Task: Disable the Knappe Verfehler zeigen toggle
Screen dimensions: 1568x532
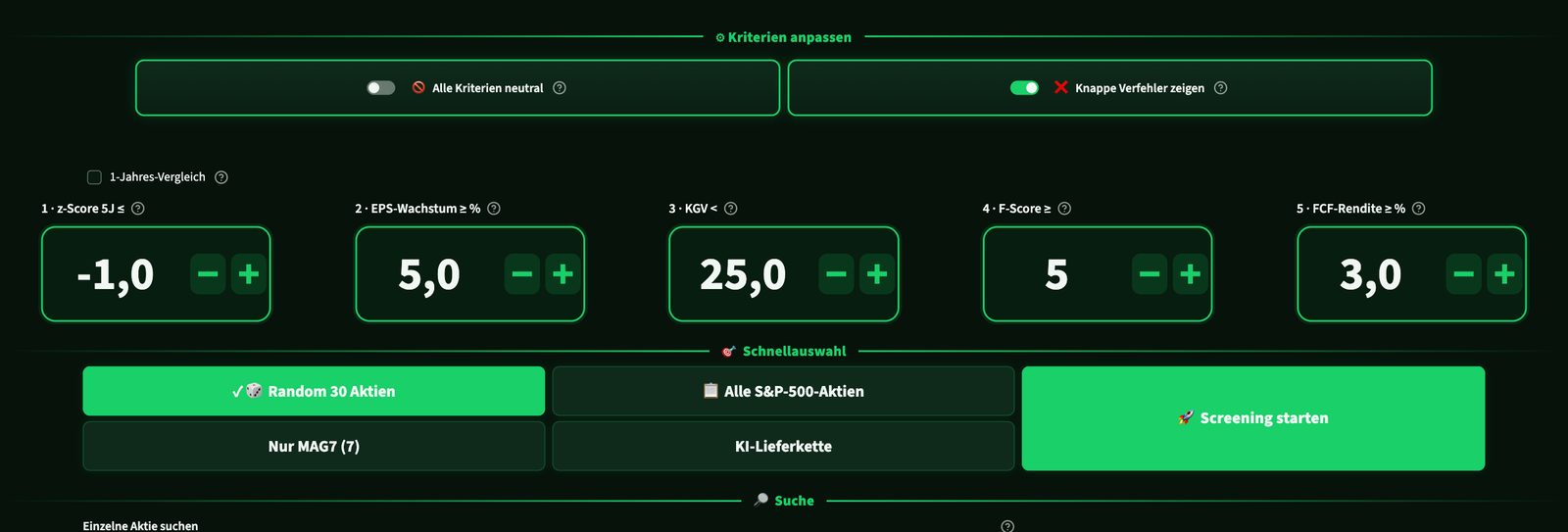Action: pos(1025,88)
